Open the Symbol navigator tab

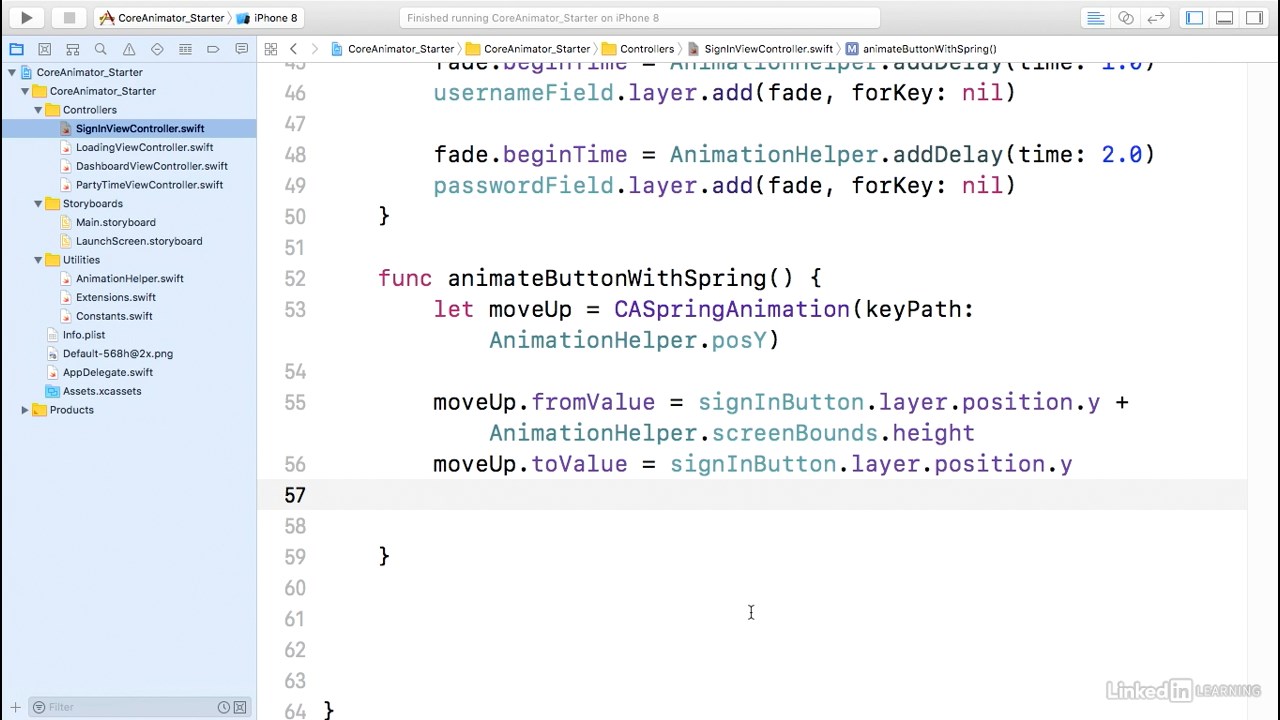[72, 49]
